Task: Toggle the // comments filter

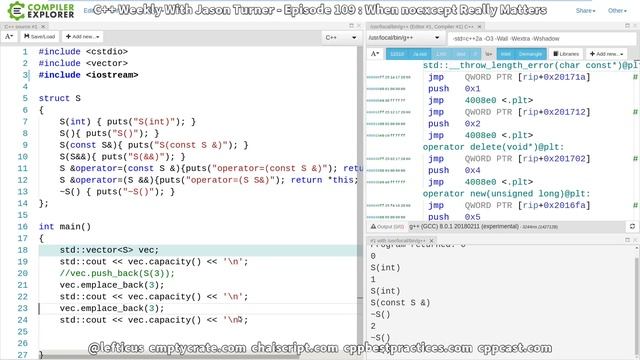Action: pyautogui.click(x=476, y=54)
